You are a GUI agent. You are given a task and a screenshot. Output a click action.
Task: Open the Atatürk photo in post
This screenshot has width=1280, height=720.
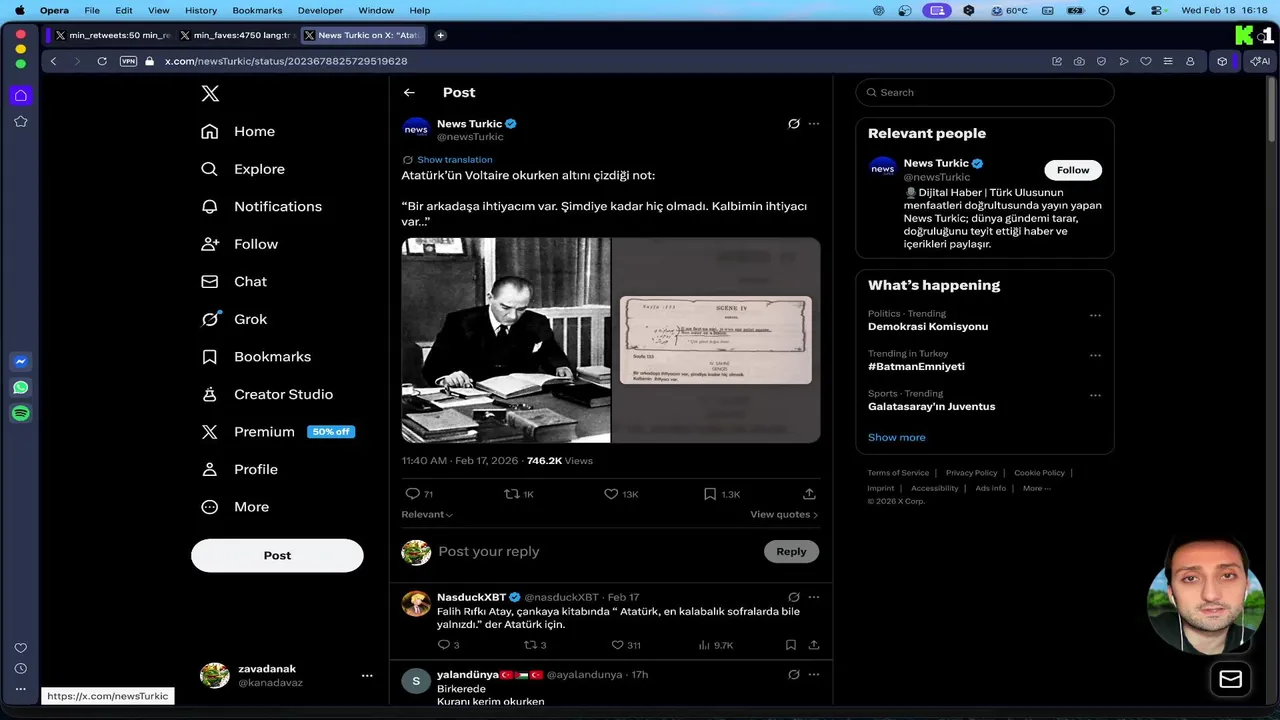pyautogui.click(x=506, y=340)
